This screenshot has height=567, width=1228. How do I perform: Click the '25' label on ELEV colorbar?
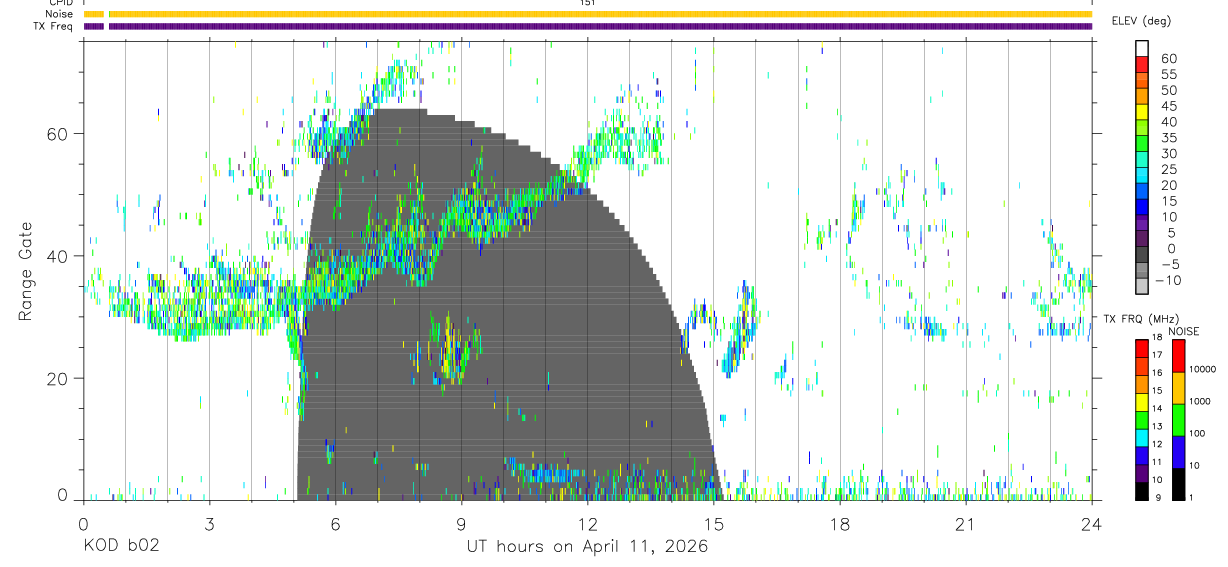[1169, 170]
